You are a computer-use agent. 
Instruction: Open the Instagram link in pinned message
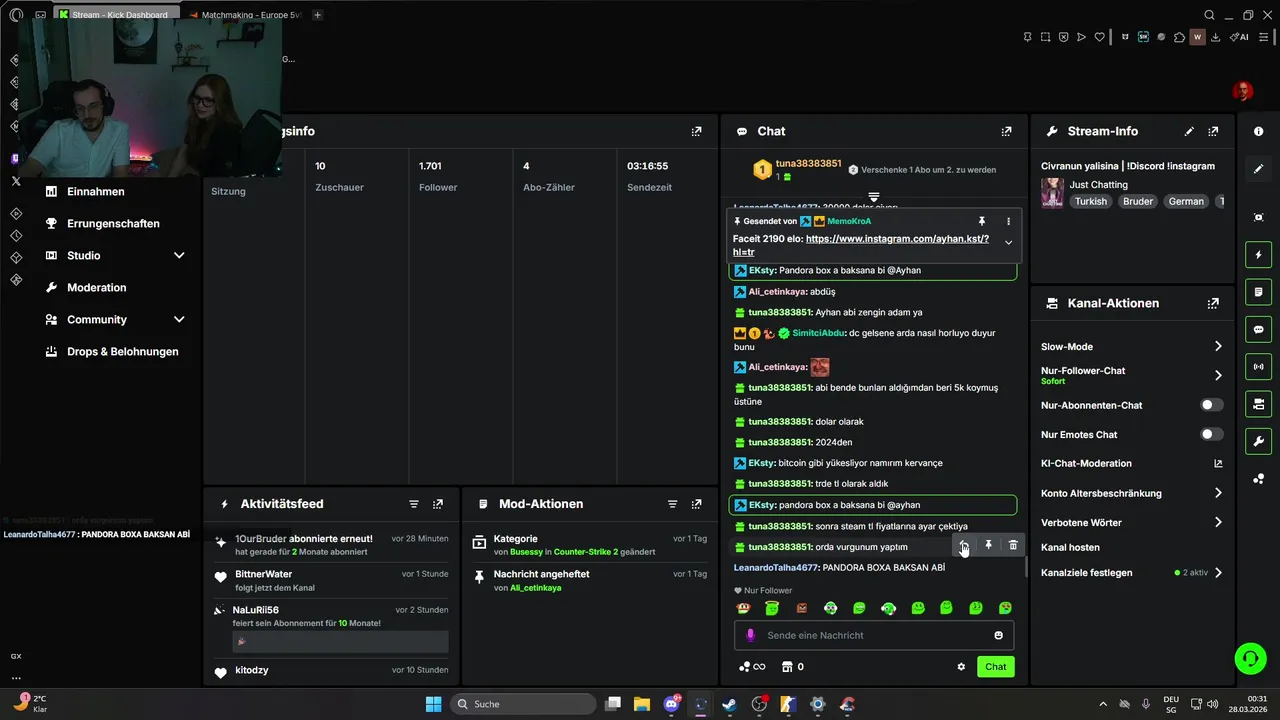pyautogui.click(x=861, y=246)
